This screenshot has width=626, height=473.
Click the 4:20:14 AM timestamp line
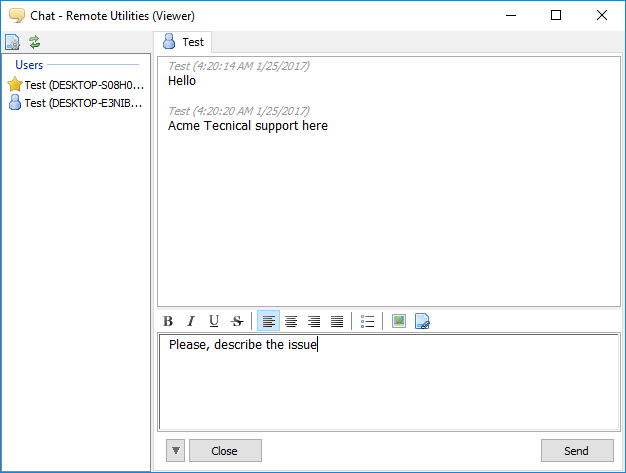[239, 66]
